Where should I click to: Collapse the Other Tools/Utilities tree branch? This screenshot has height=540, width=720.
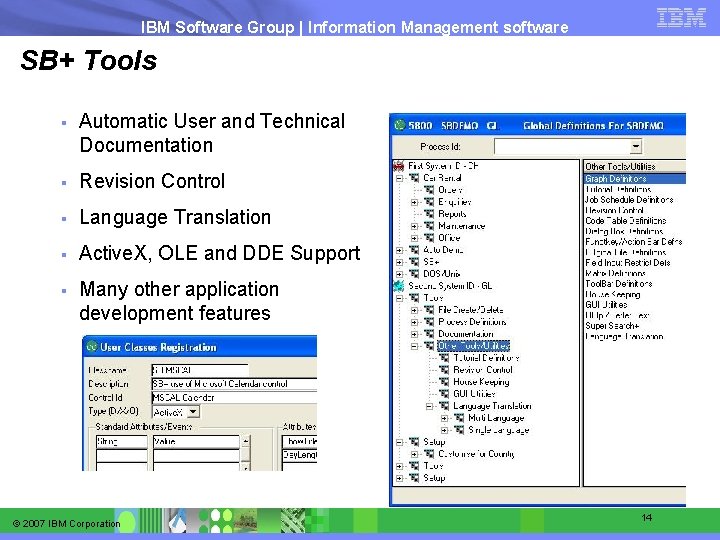(x=414, y=346)
